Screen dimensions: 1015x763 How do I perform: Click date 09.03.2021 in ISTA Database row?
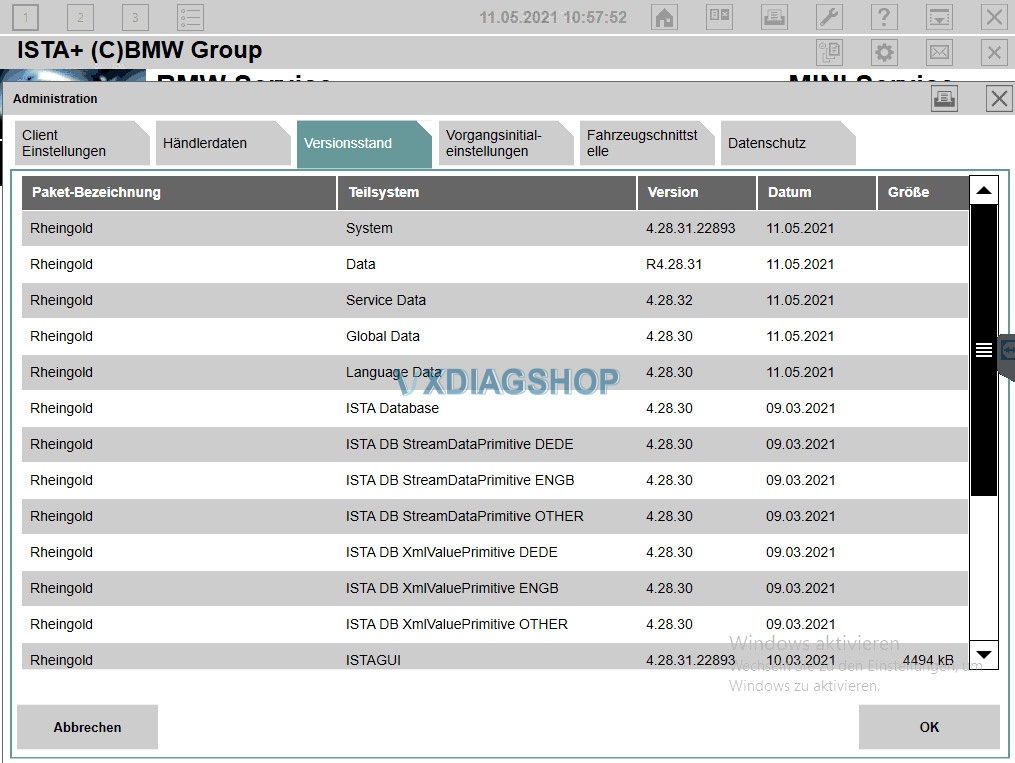point(801,408)
